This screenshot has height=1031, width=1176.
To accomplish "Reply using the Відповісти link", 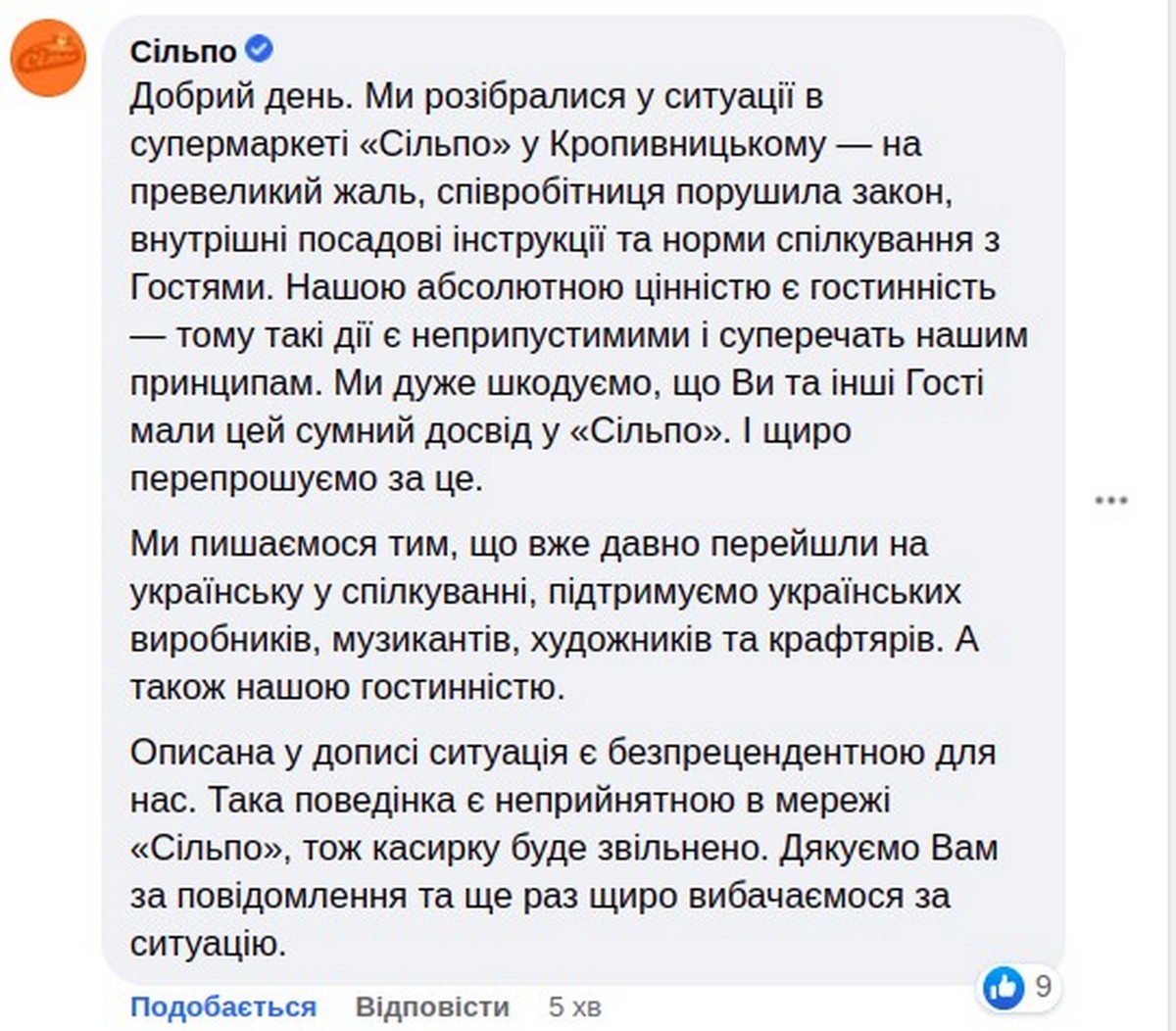I will point(432,1006).
